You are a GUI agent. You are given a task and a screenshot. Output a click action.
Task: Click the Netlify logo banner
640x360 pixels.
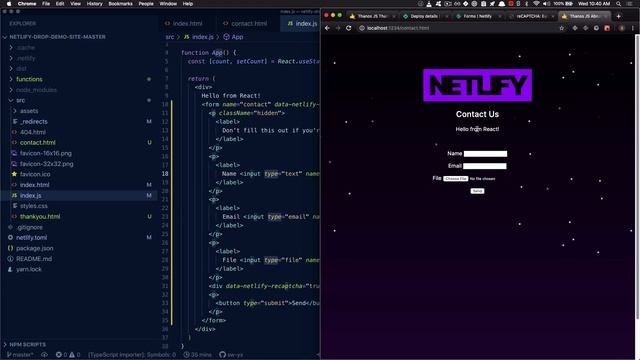[x=478, y=85]
